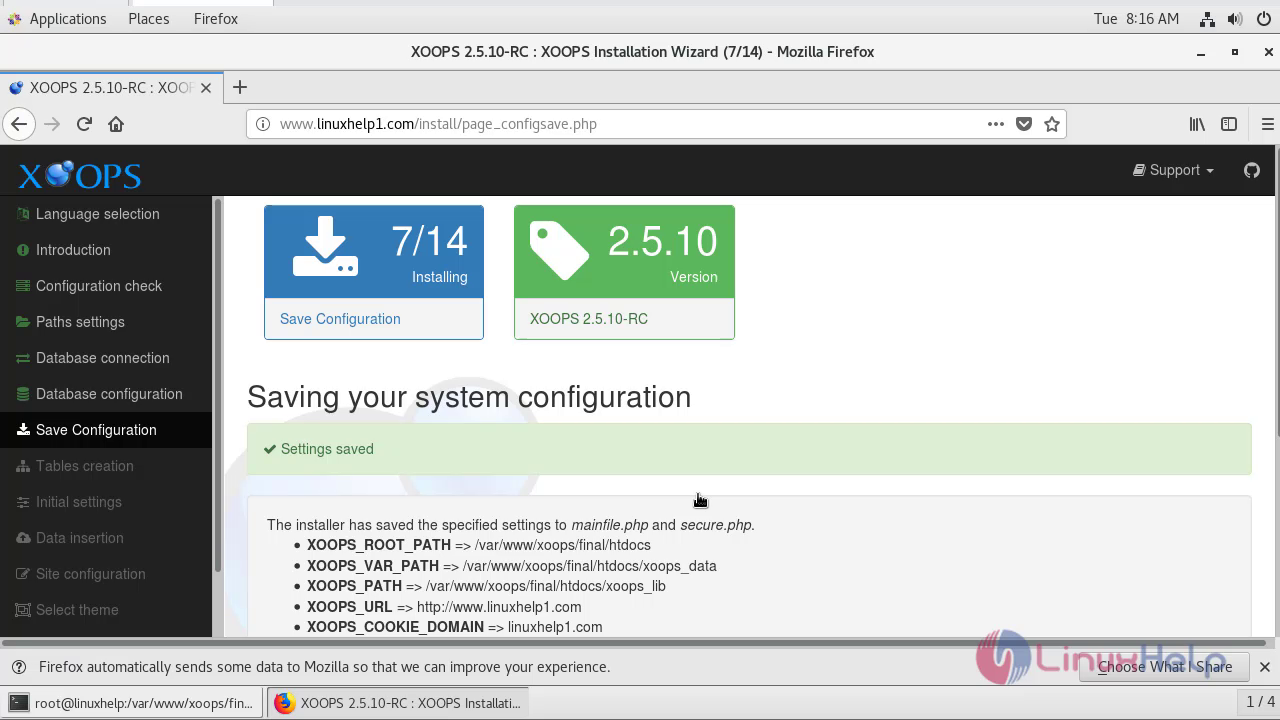Click the Data insertion cloud icon
1280x720 pixels.
pyautogui.click(x=23, y=538)
